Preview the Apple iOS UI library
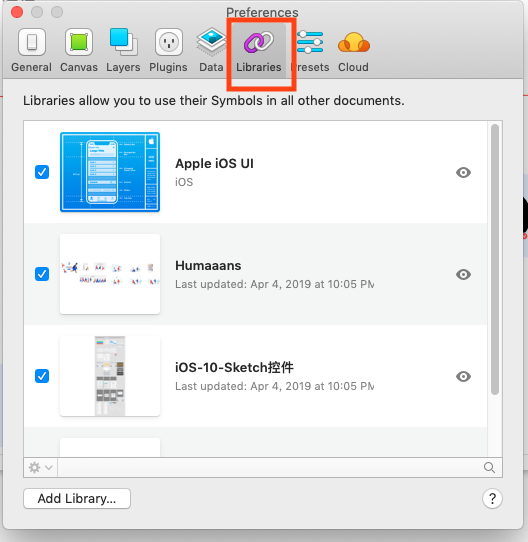This screenshot has height=542, width=528. 463,172
